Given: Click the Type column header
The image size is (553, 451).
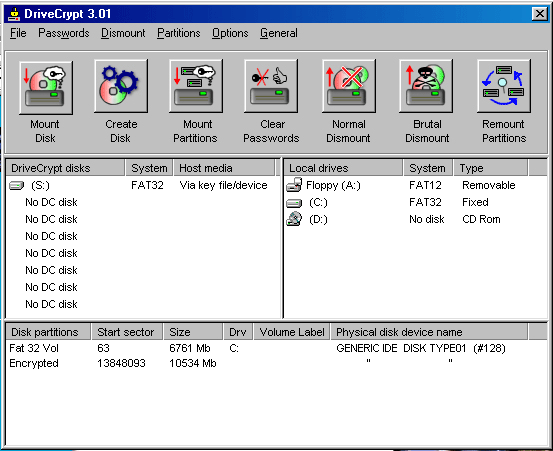Looking at the screenshot, I should click(x=491, y=168).
